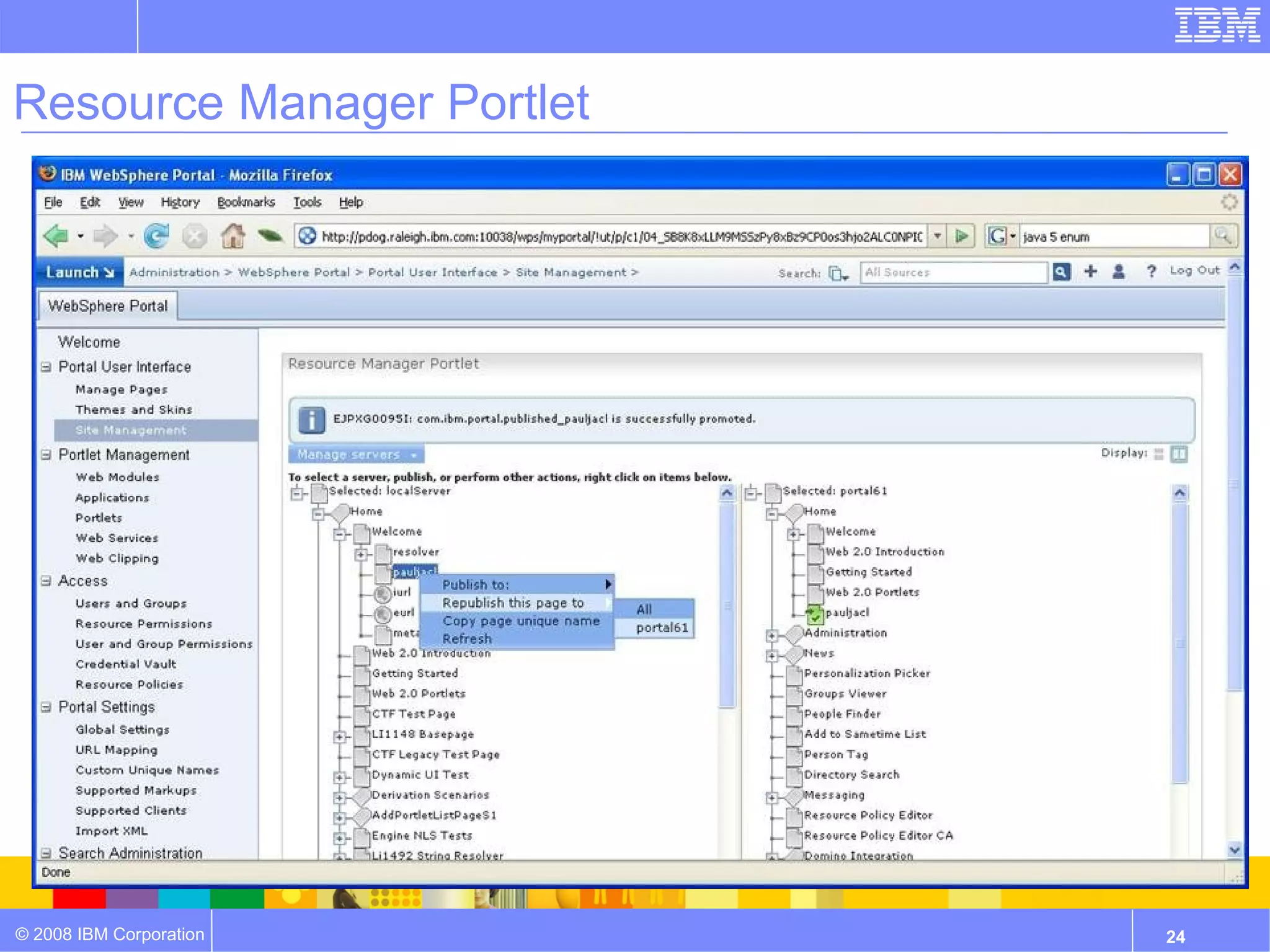The image size is (1270, 952).
Task: Choose Republish this page to
Action: coord(517,602)
